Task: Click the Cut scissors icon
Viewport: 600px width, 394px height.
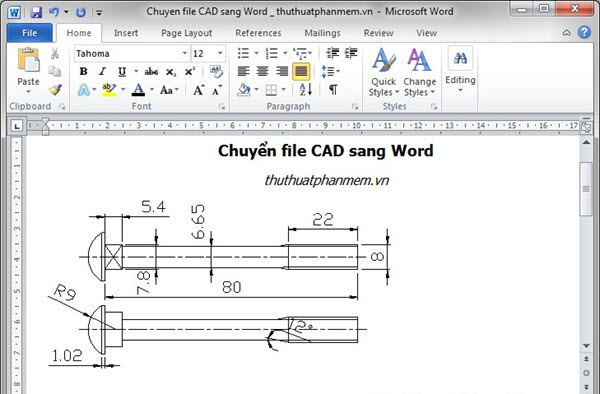Action: point(55,54)
